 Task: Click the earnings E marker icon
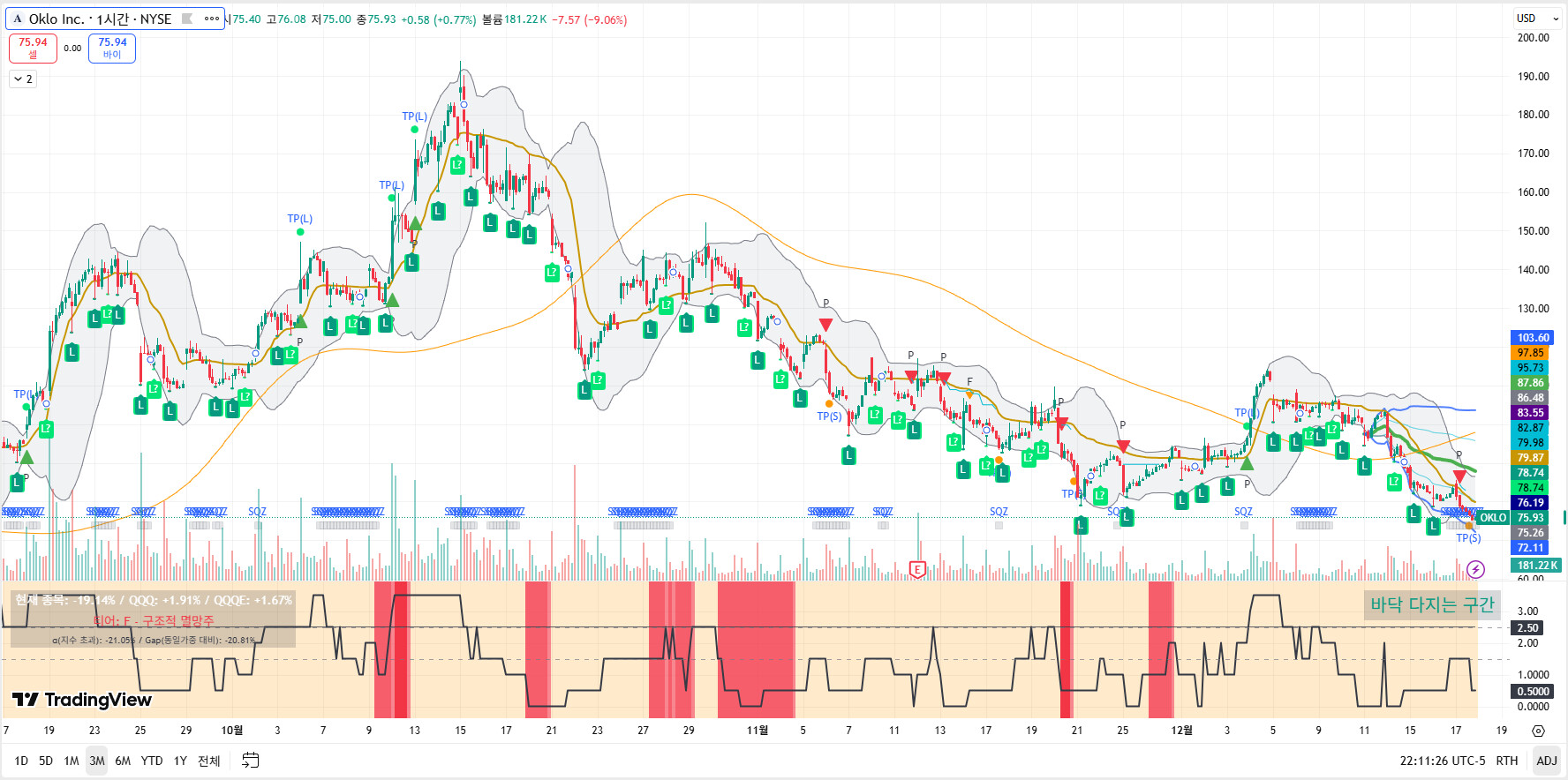[x=917, y=569]
